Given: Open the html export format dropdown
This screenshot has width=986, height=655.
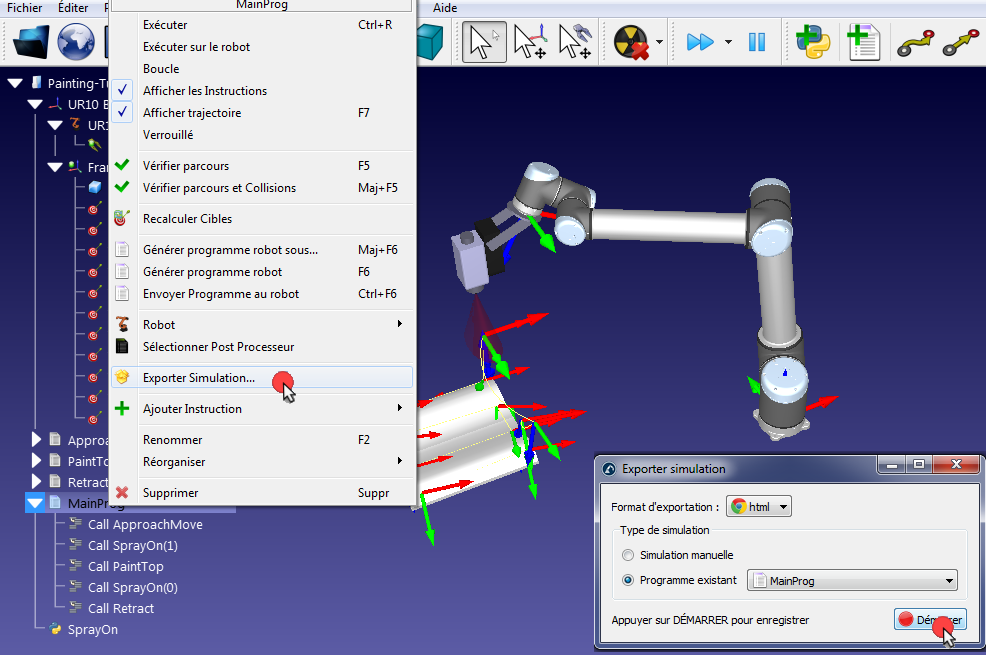Looking at the screenshot, I should tap(758, 507).
